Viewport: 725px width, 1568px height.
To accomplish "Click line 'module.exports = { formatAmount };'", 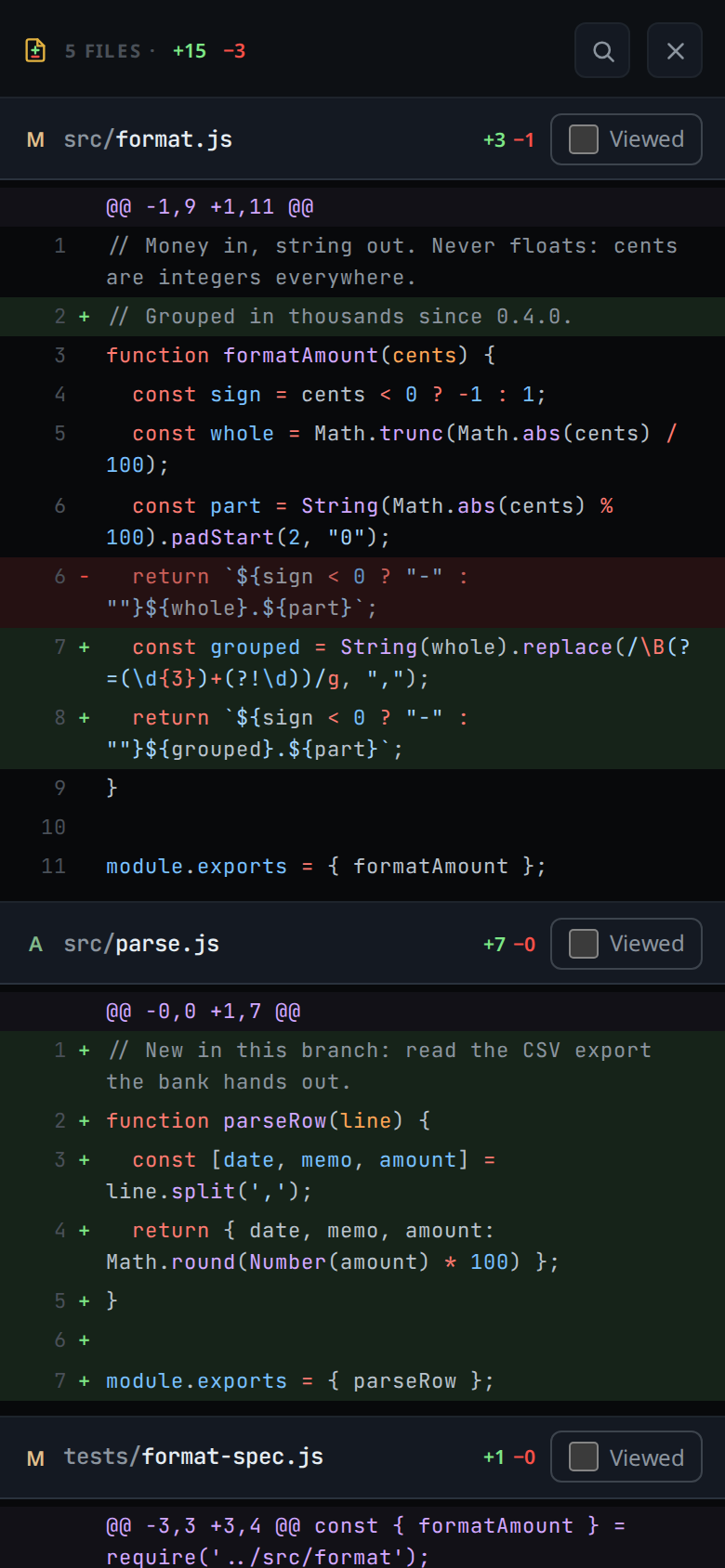I will [x=362, y=867].
